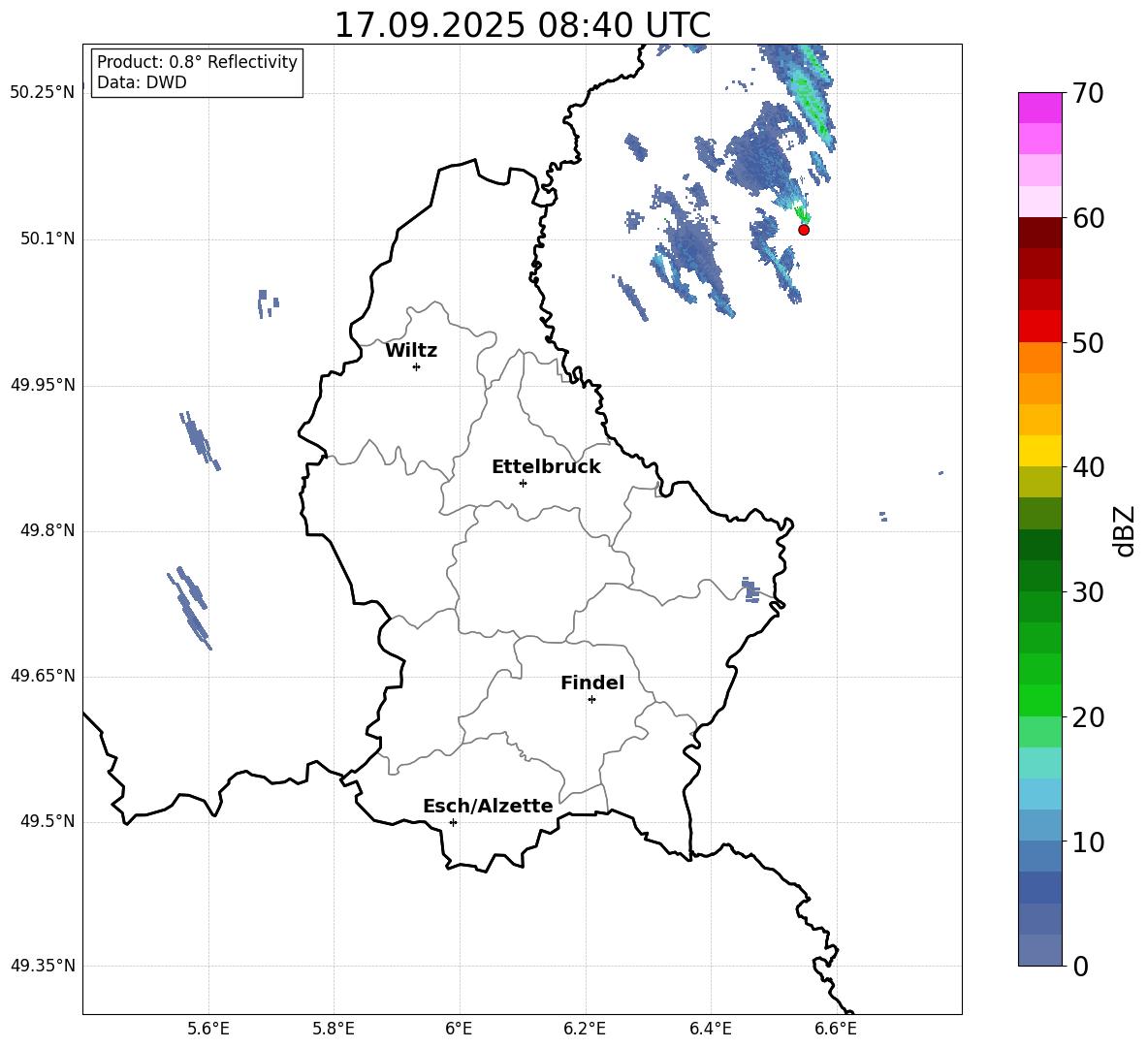Image resolution: width=1148 pixels, height=1048 pixels.
Task: Click the Data: DWD text
Action: [x=142, y=82]
